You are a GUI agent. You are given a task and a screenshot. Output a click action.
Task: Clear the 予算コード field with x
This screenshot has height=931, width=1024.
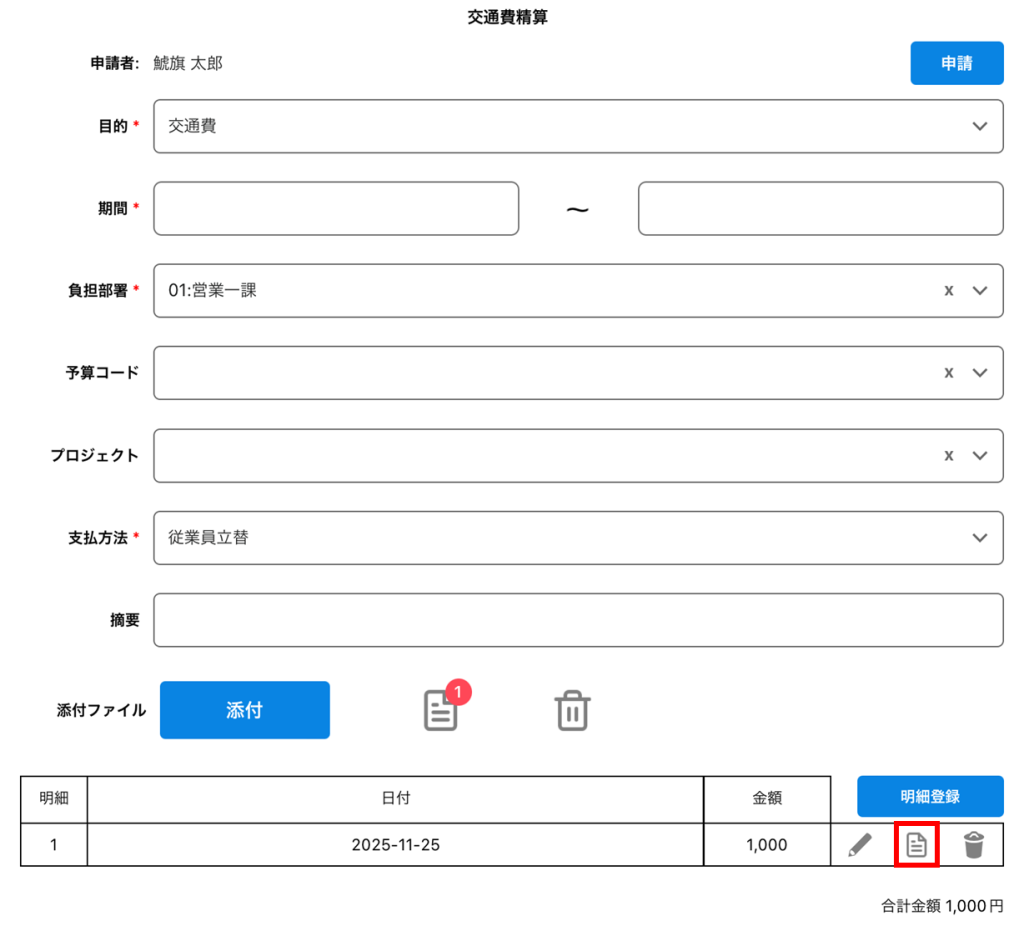[x=948, y=373]
